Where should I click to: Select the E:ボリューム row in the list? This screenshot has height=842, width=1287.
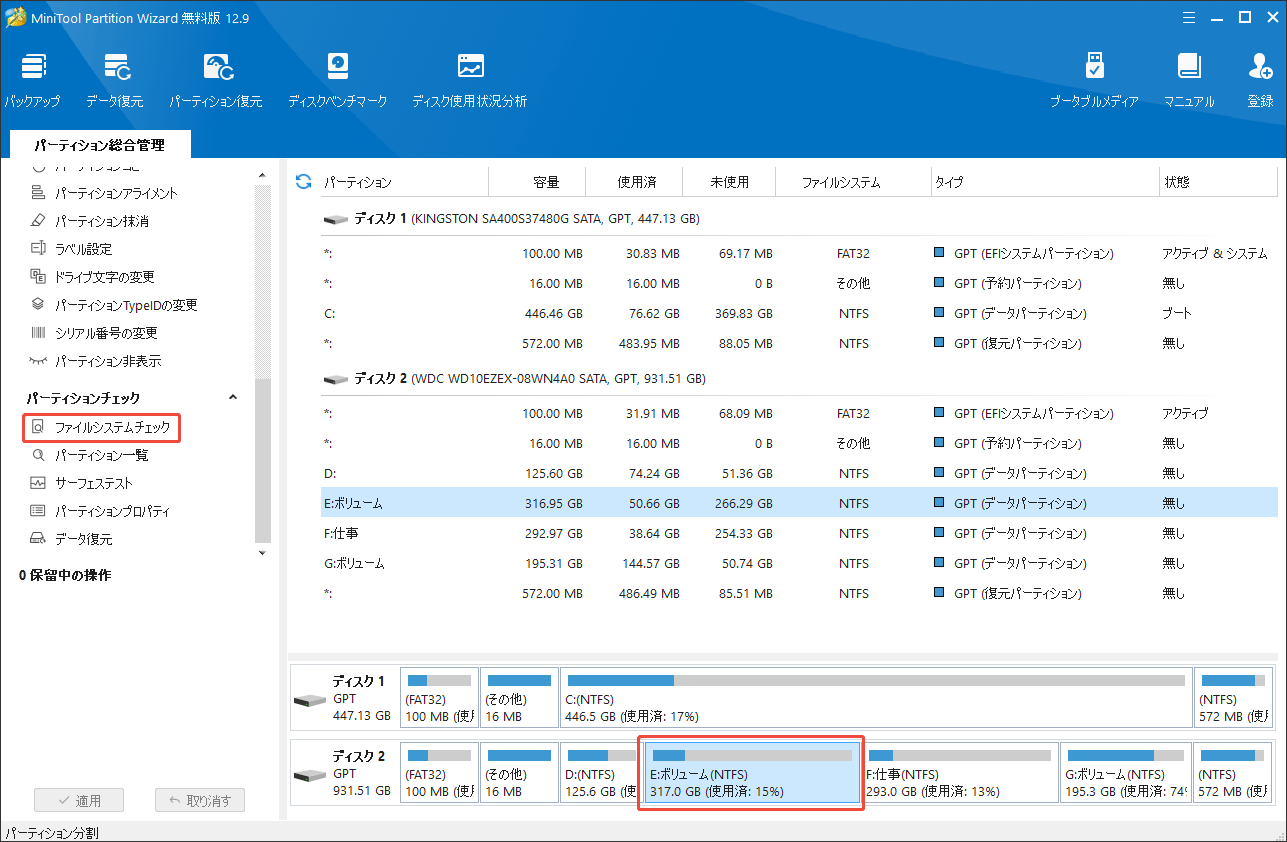pos(797,503)
